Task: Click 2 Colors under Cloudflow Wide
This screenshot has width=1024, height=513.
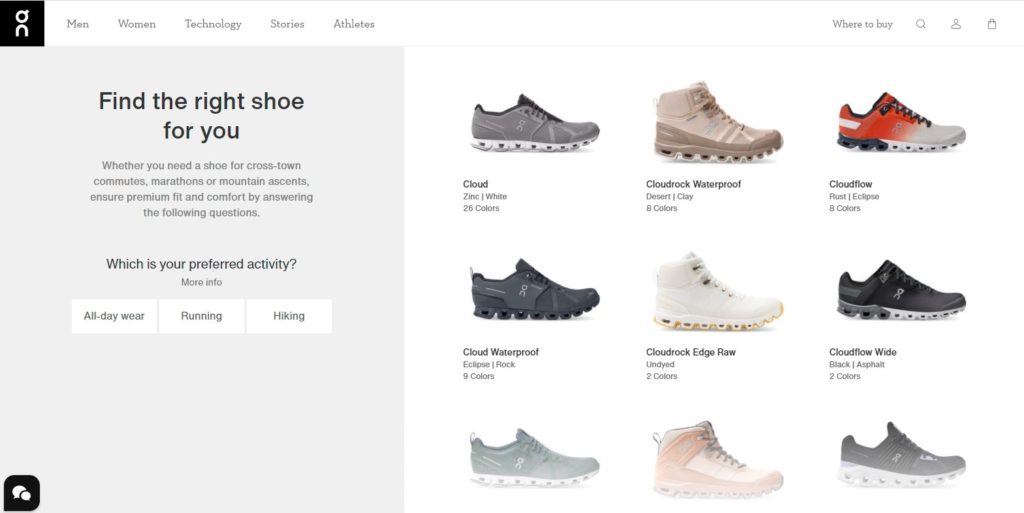Action: coord(845,376)
